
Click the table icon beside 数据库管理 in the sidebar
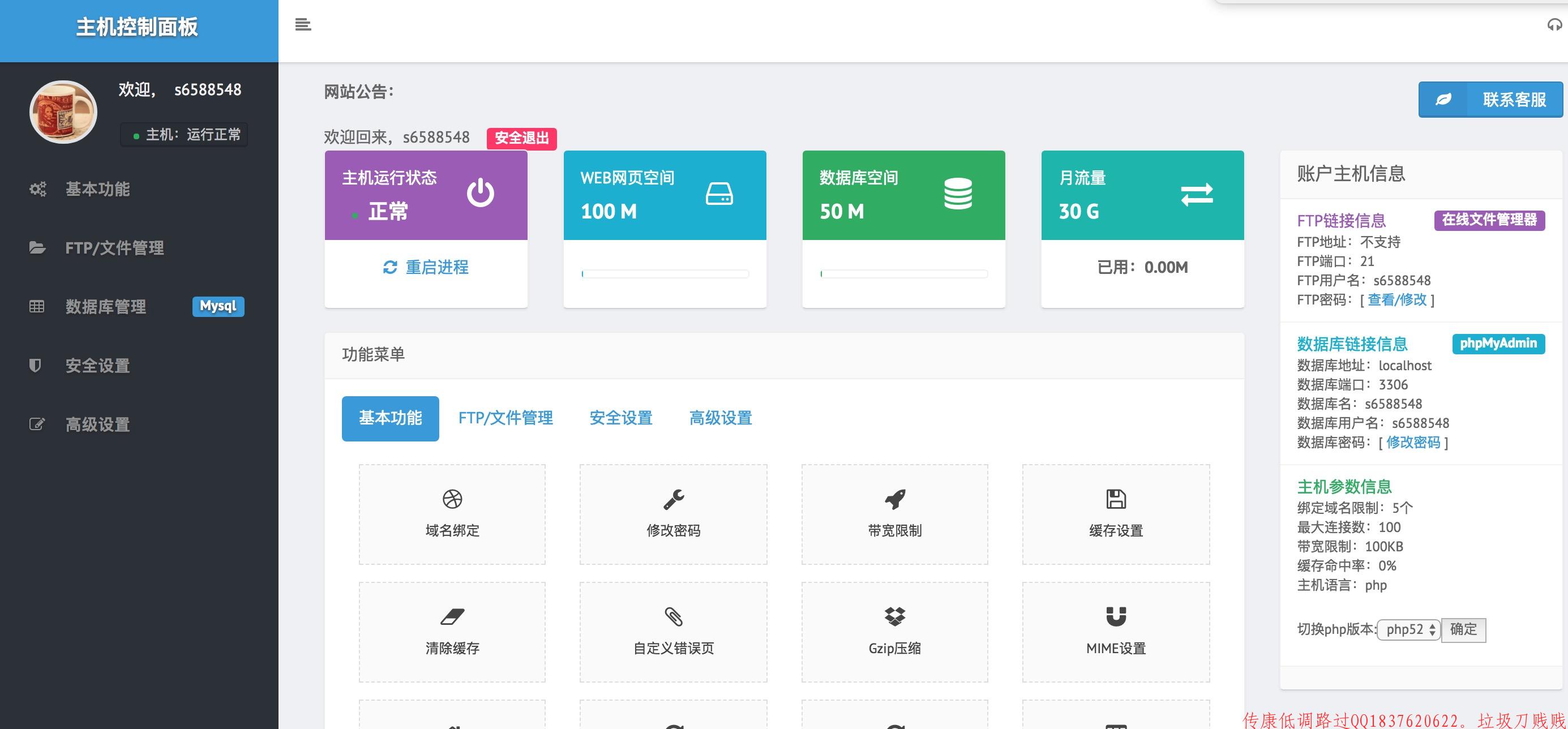tap(37, 307)
